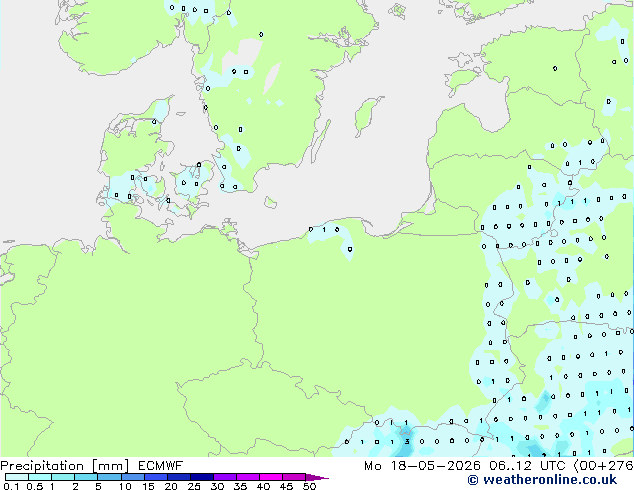Click the legend scale label '5'

coord(98,486)
